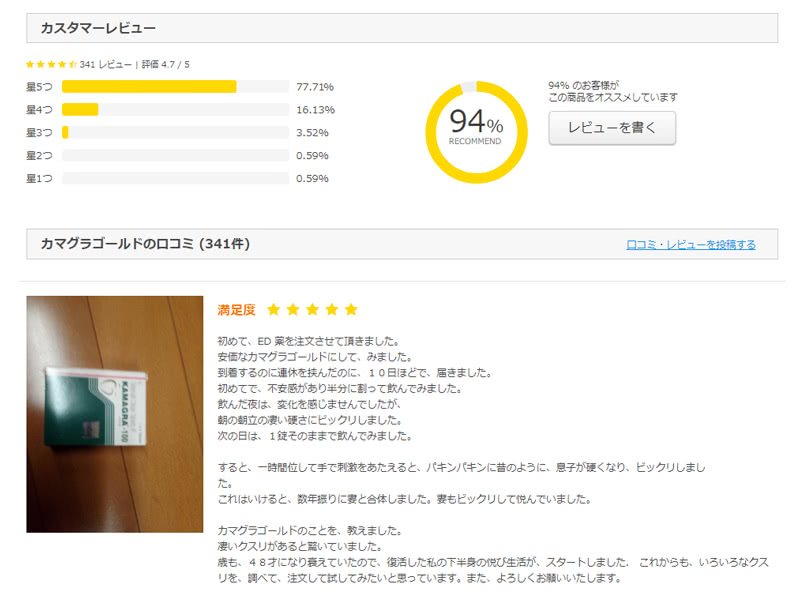800x605 pixels.
Task: Click the fifth star in 満足度 rating
Action: 350,310
